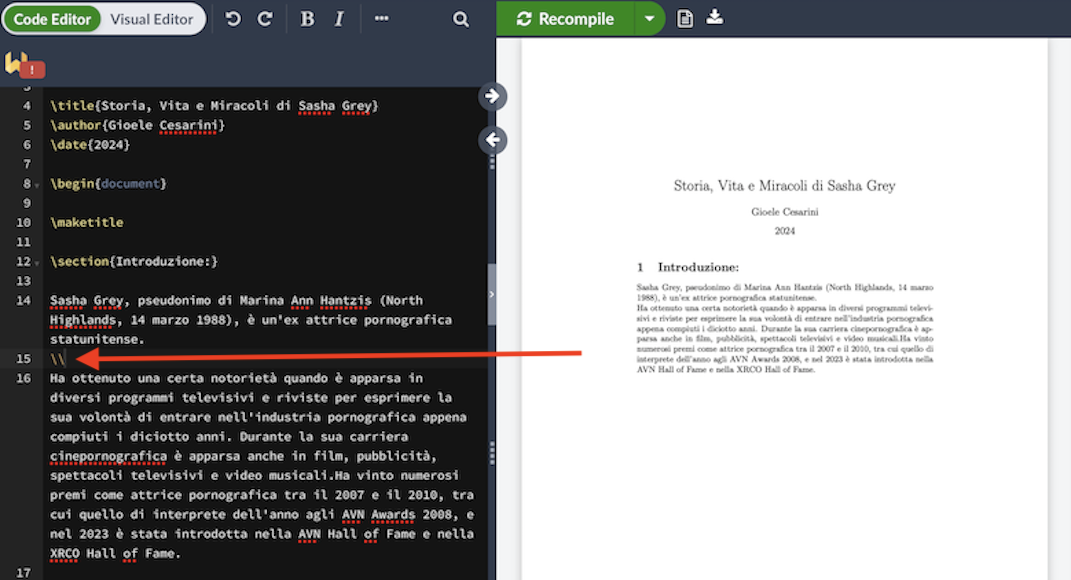Click the Redo arrow icon
This screenshot has width=1071, height=580.
pos(265,19)
